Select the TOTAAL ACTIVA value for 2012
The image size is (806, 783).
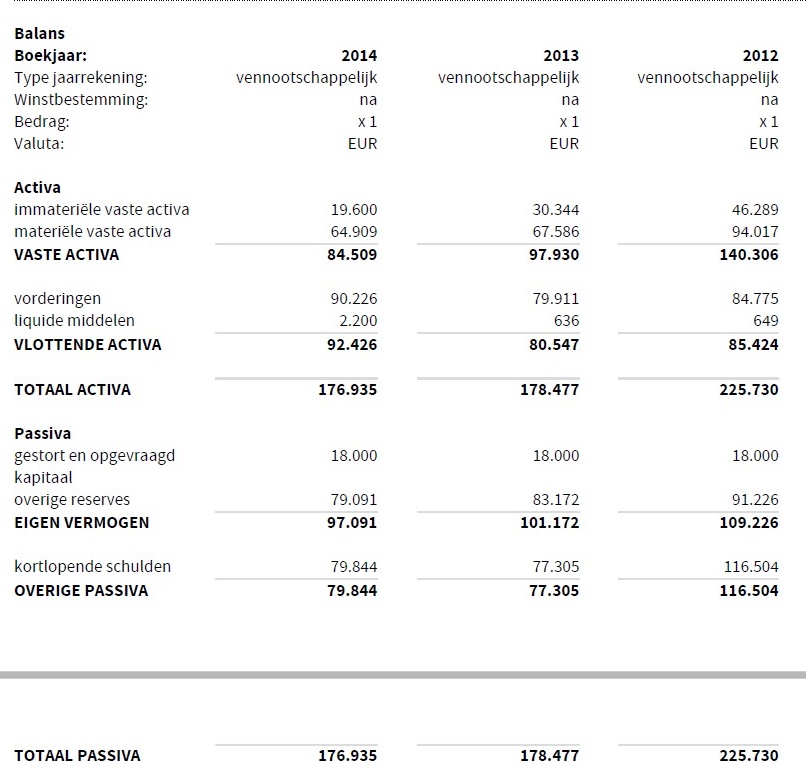[748, 390]
